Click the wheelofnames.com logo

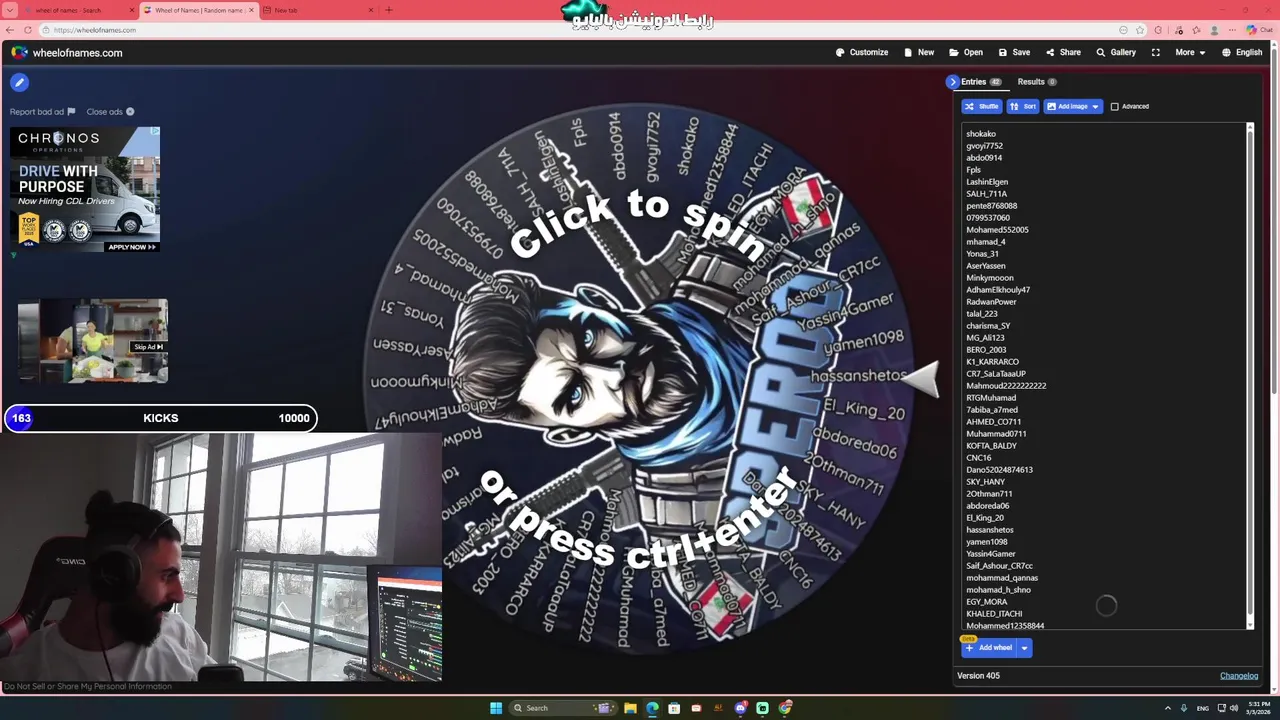tap(67, 52)
